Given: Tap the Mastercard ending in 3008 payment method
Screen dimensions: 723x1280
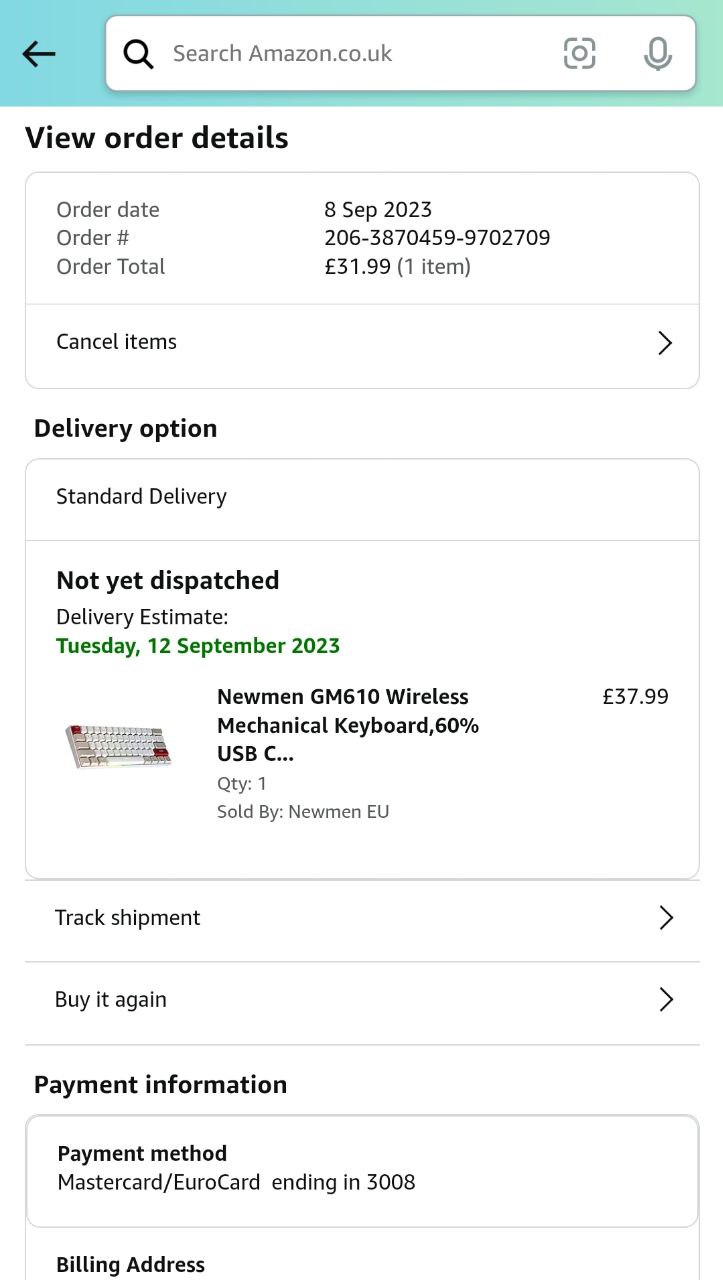Looking at the screenshot, I should (x=236, y=1182).
